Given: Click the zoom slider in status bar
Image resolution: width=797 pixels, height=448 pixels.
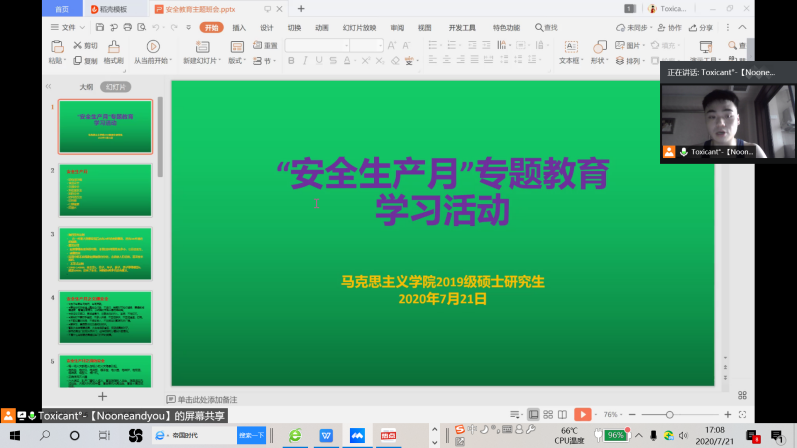Looking at the screenshot, I should pos(672,414).
